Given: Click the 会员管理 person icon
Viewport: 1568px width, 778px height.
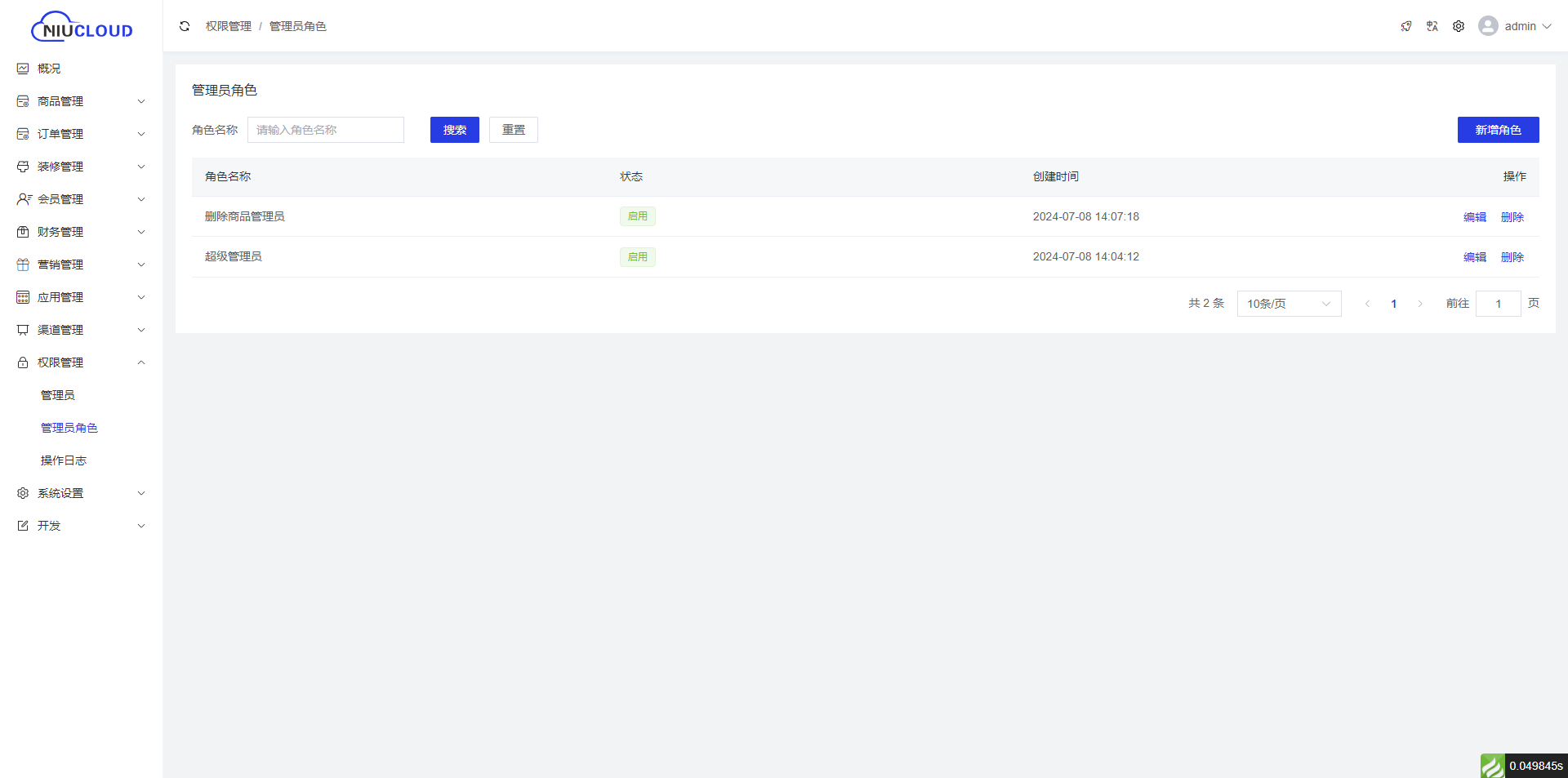Looking at the screenshot, I should (24, 199).
